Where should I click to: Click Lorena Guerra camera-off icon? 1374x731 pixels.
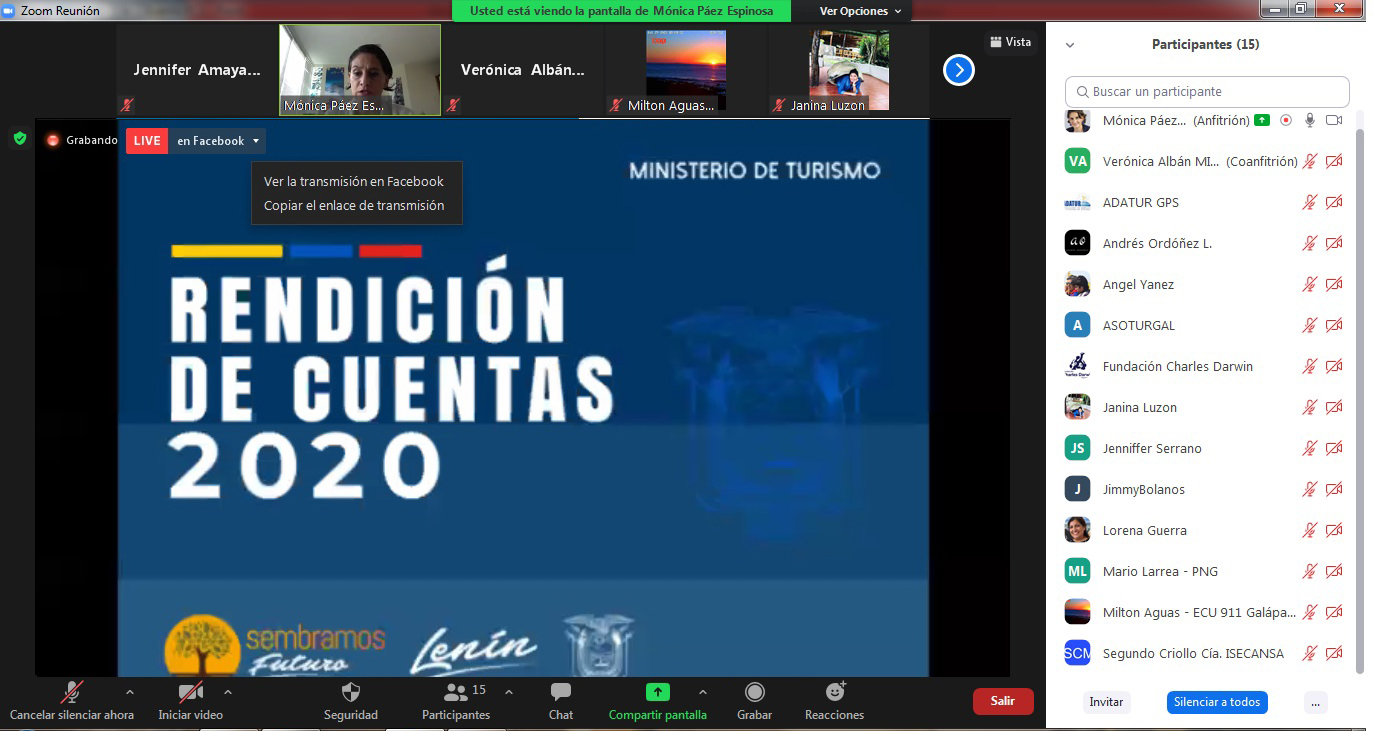pos(1334,530)
